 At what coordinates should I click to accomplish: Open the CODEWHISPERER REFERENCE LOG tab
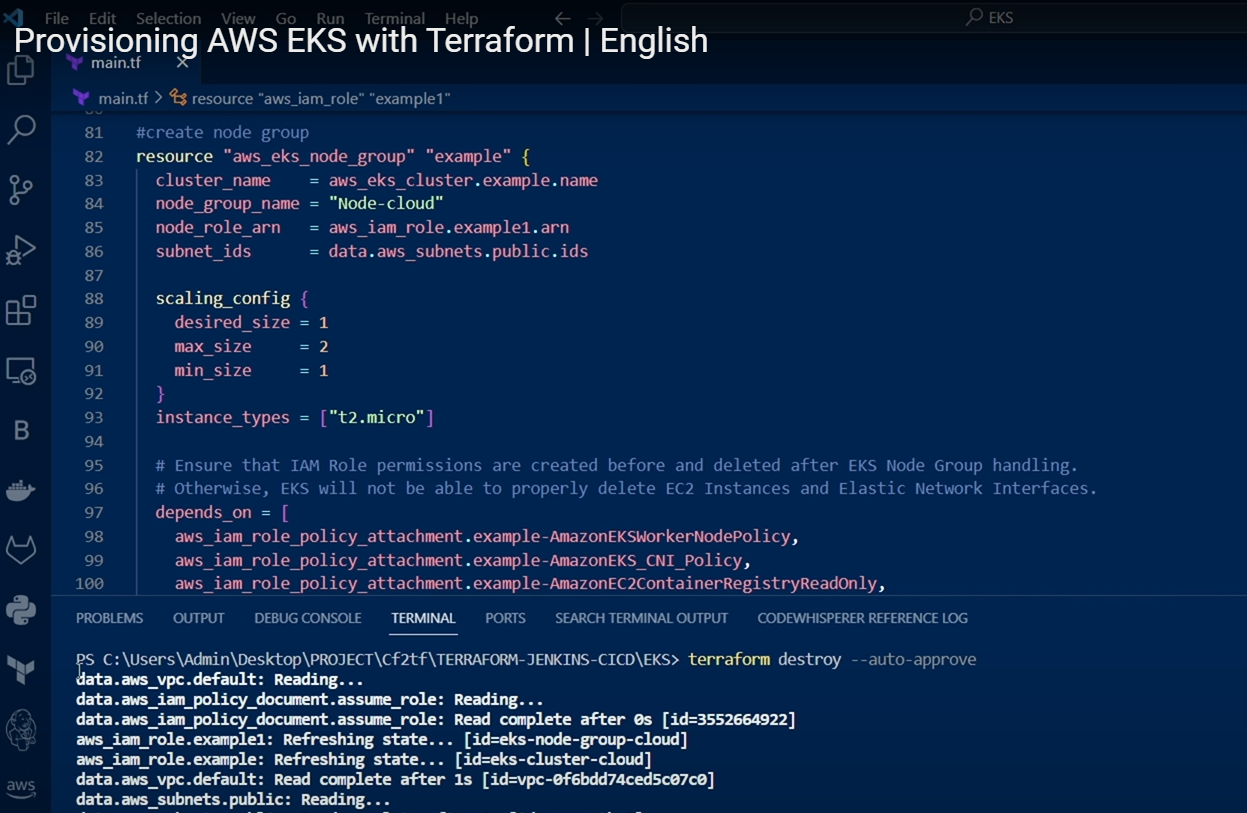(863, 618)
